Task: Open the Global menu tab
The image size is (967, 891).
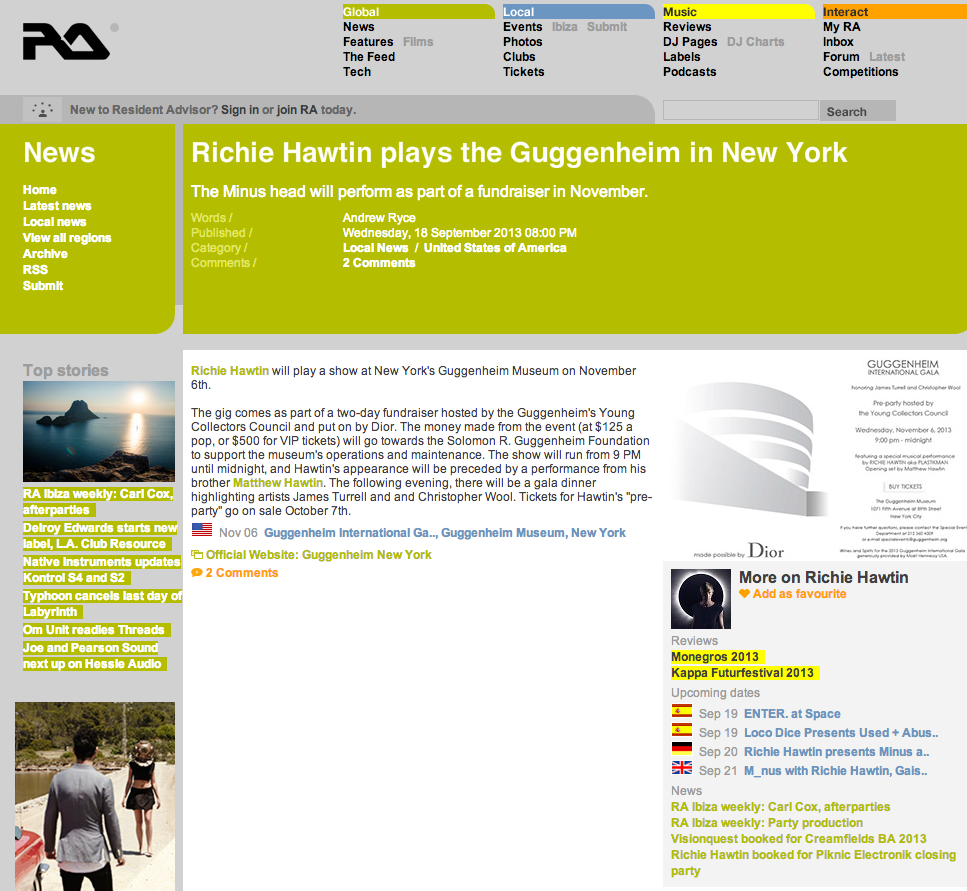Action: (x=418, y=12)
